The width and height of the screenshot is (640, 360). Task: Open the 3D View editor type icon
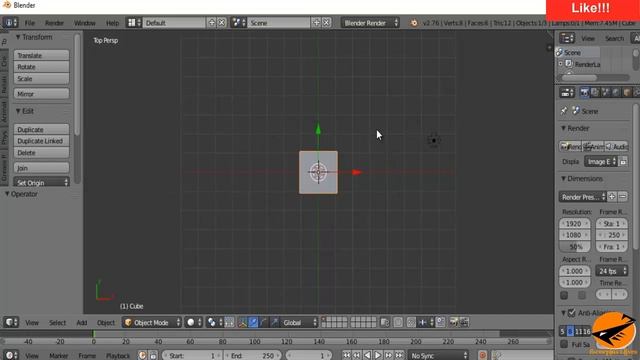click(x=11, y=322)
